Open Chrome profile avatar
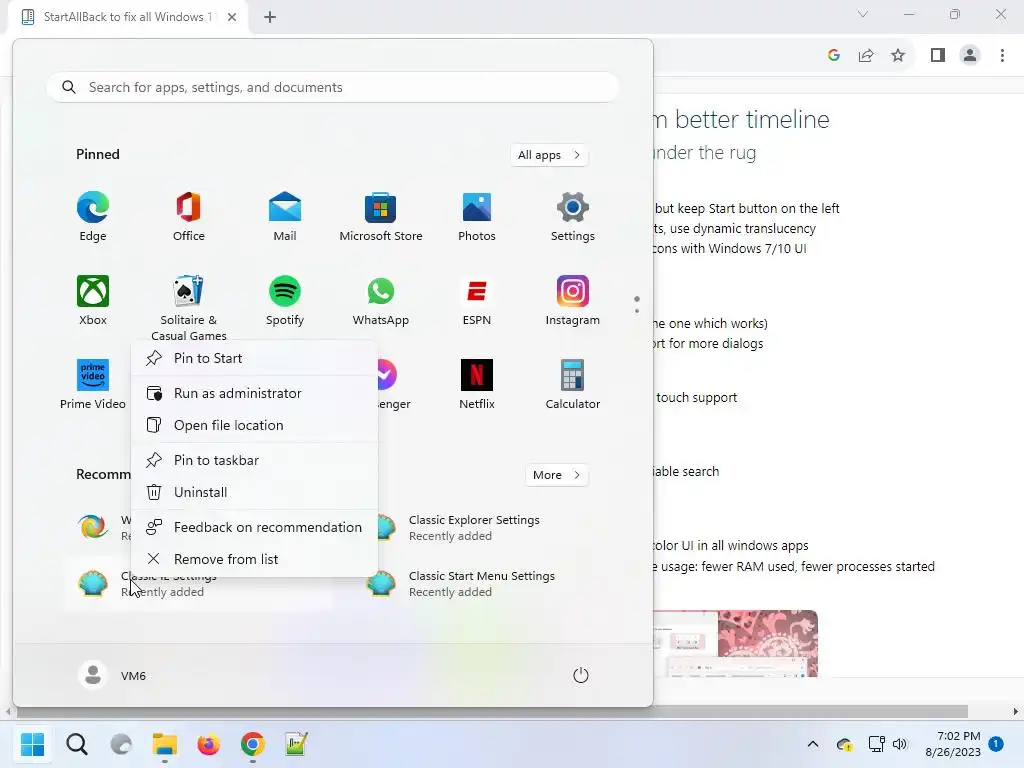The height and width of the screenshot is (768, 1024). pos(970,56)
